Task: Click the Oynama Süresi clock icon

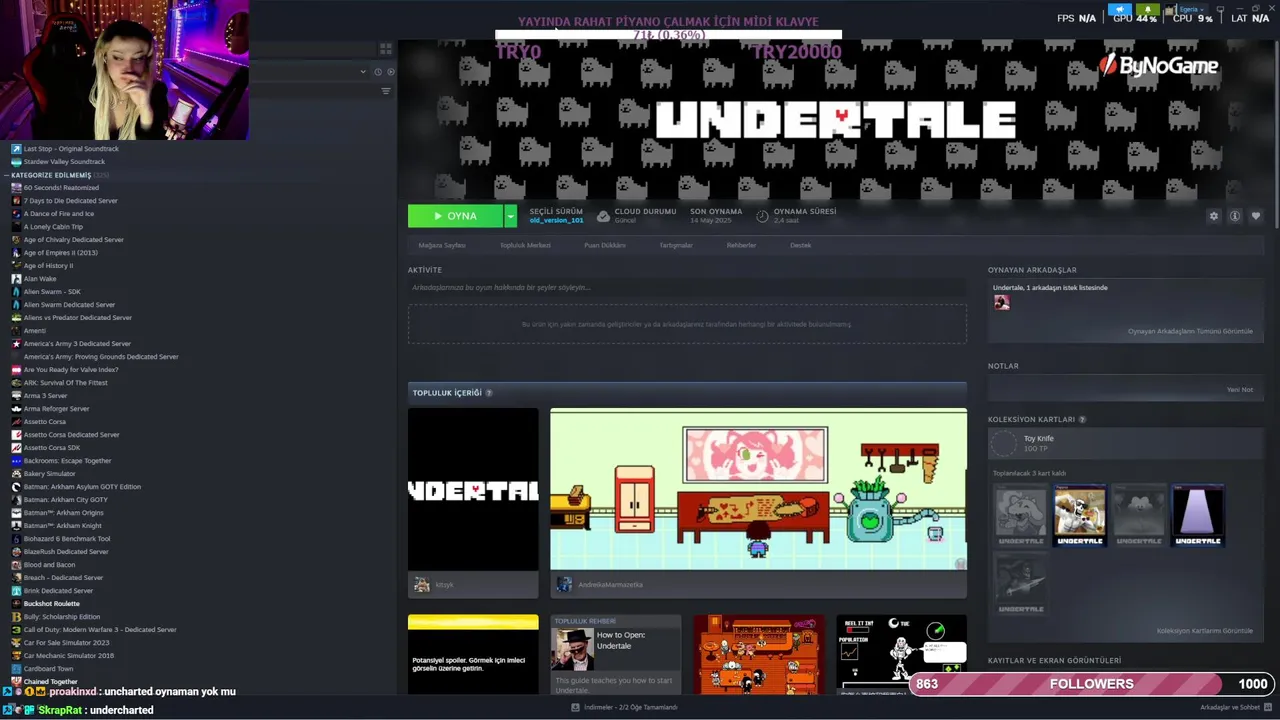Action: (762, 216)
